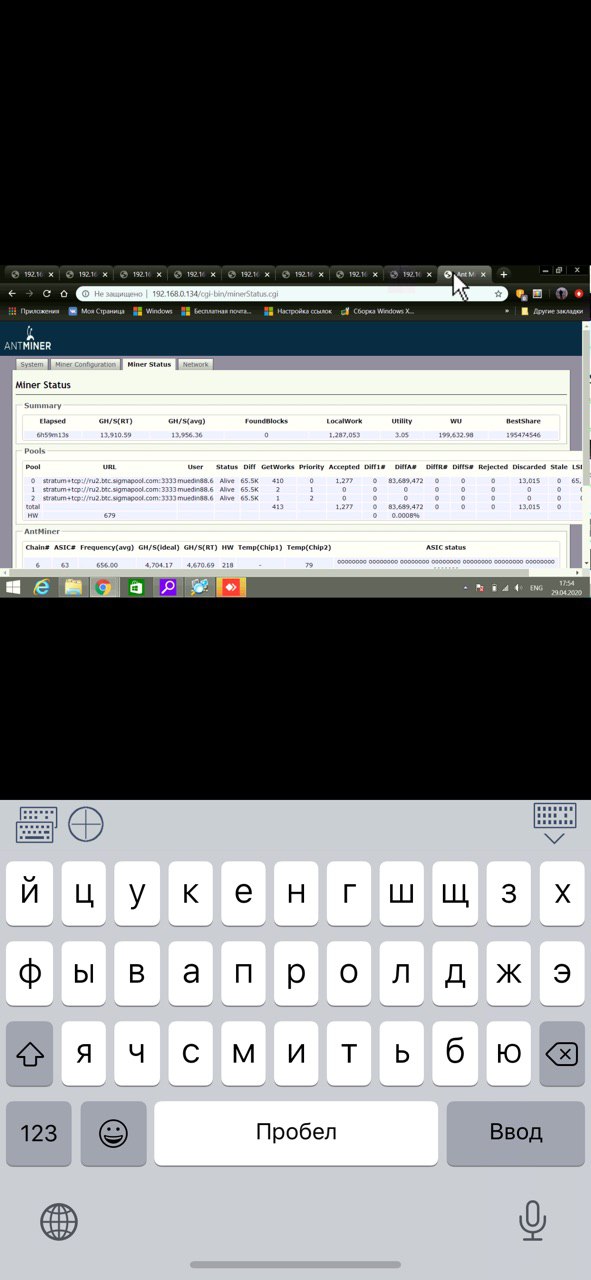Viewport: 591px width, 1280px height.
Task: Open the taskbar clock showing 17:54
Action: coord(566,588)
